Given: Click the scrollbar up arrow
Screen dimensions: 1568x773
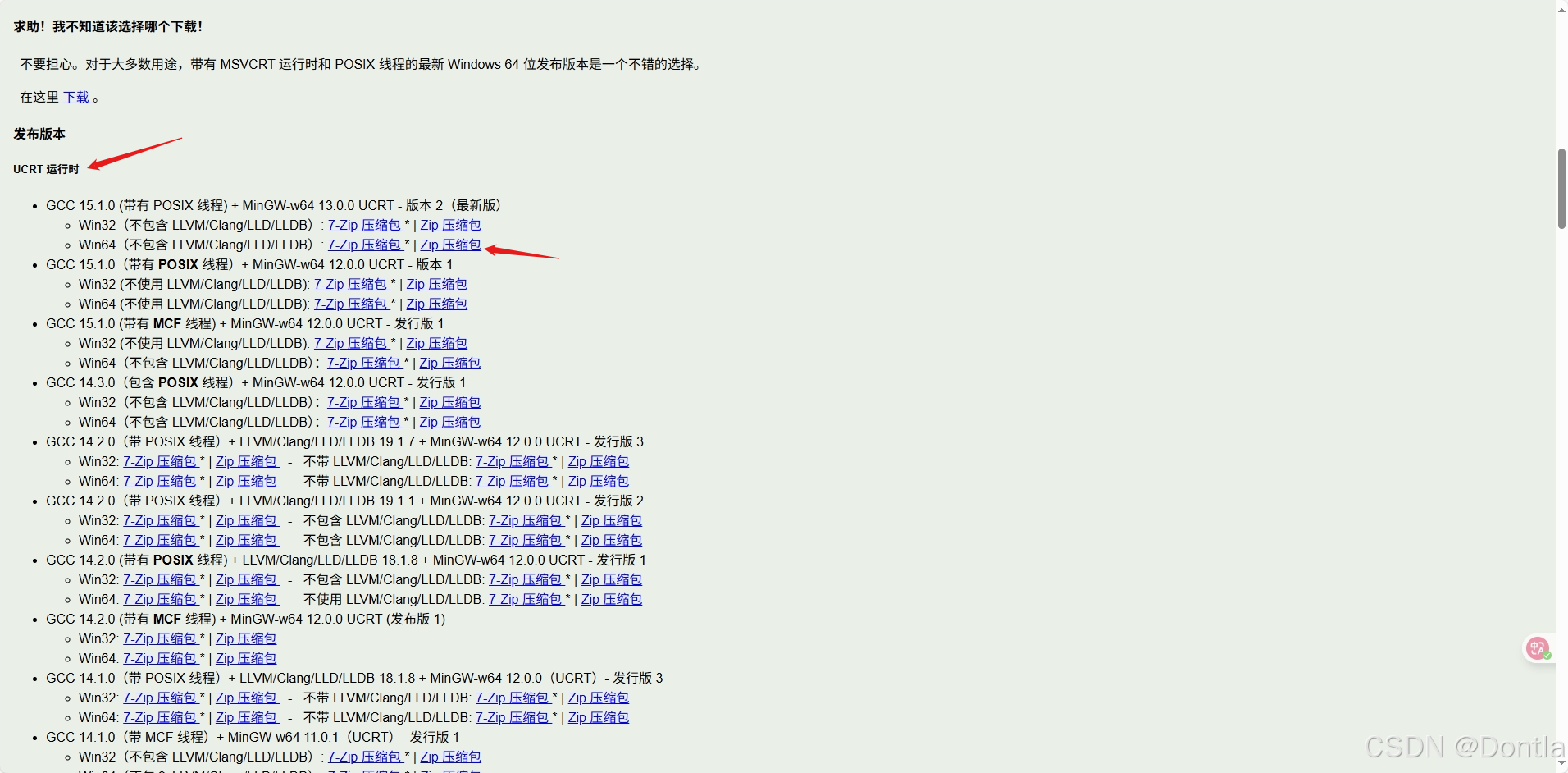Looking at the screenshot, I should [1561, 9].
